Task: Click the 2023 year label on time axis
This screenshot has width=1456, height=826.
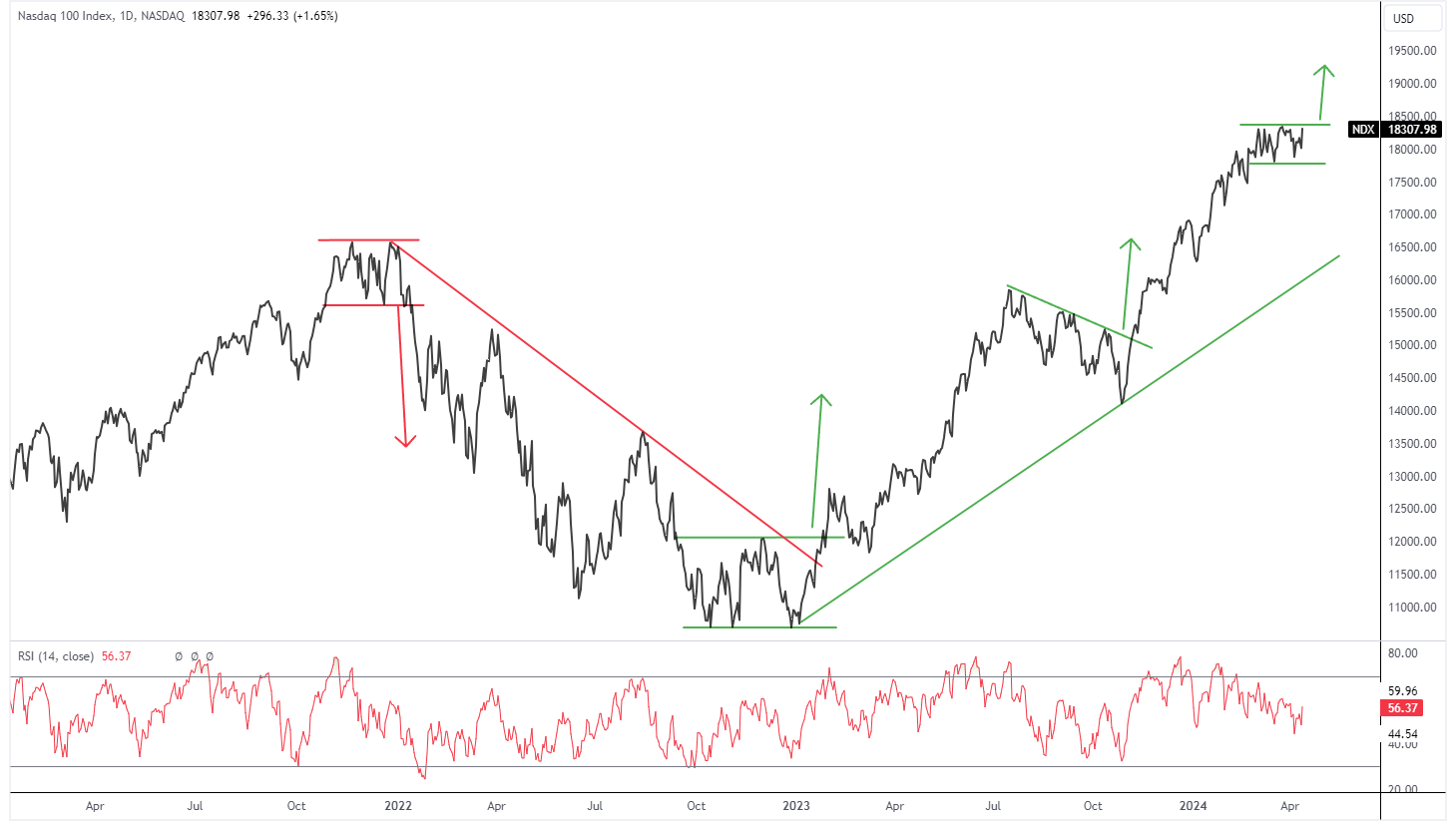Action: [x=796, y=806]
